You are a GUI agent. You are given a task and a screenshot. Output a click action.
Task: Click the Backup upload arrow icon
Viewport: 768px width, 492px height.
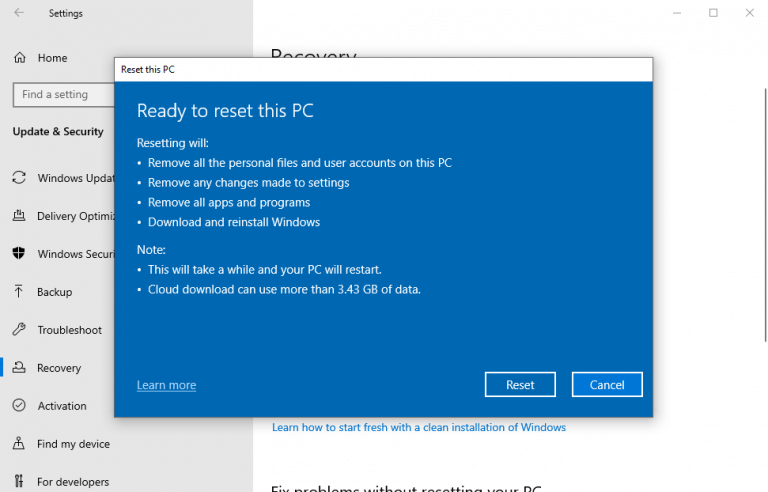pos(19,292)
